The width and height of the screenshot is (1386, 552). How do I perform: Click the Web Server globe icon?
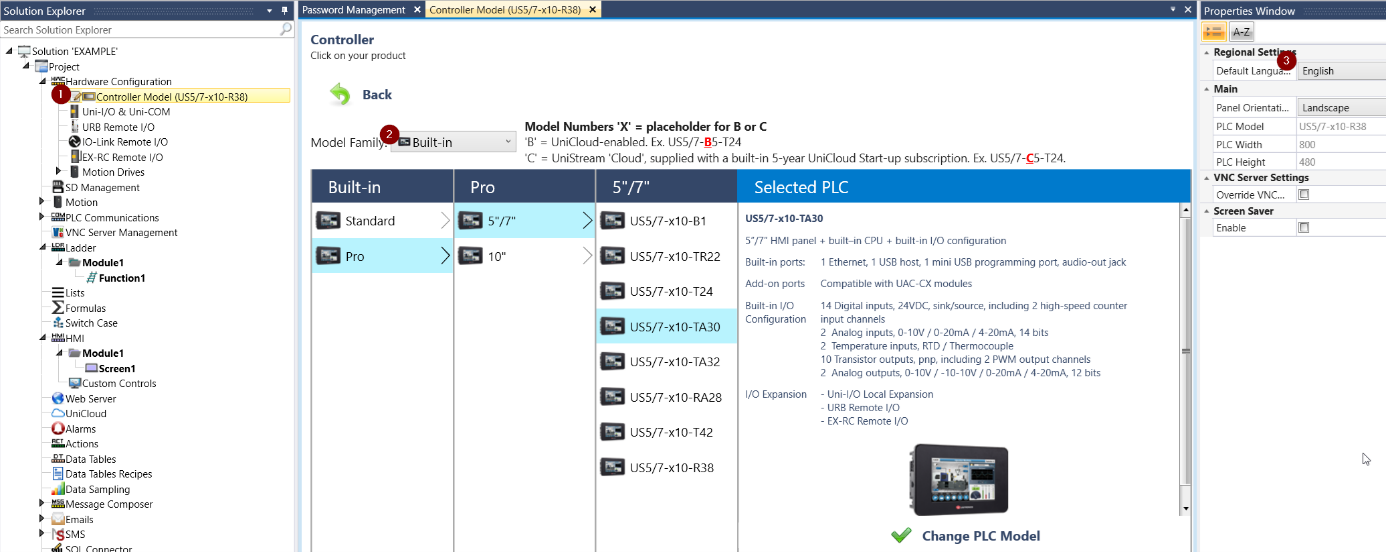(x=58, y=398)
